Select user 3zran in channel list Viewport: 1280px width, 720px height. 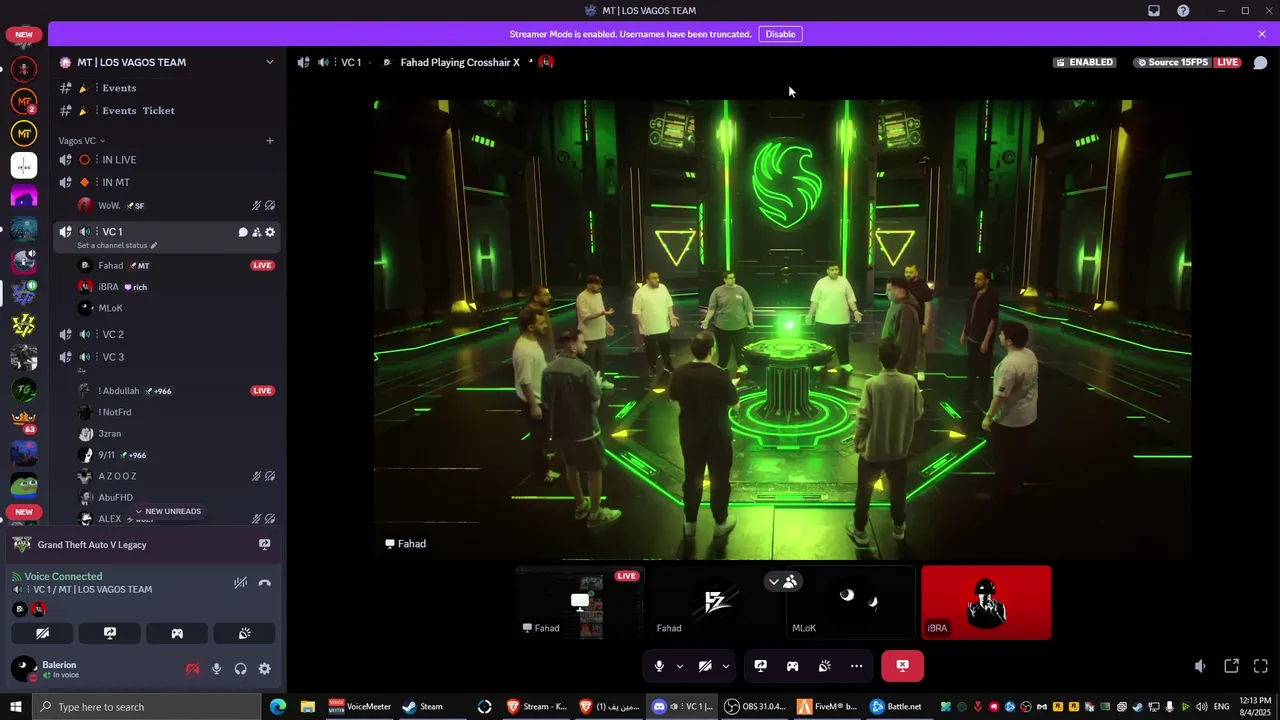[x=175, y=434]
